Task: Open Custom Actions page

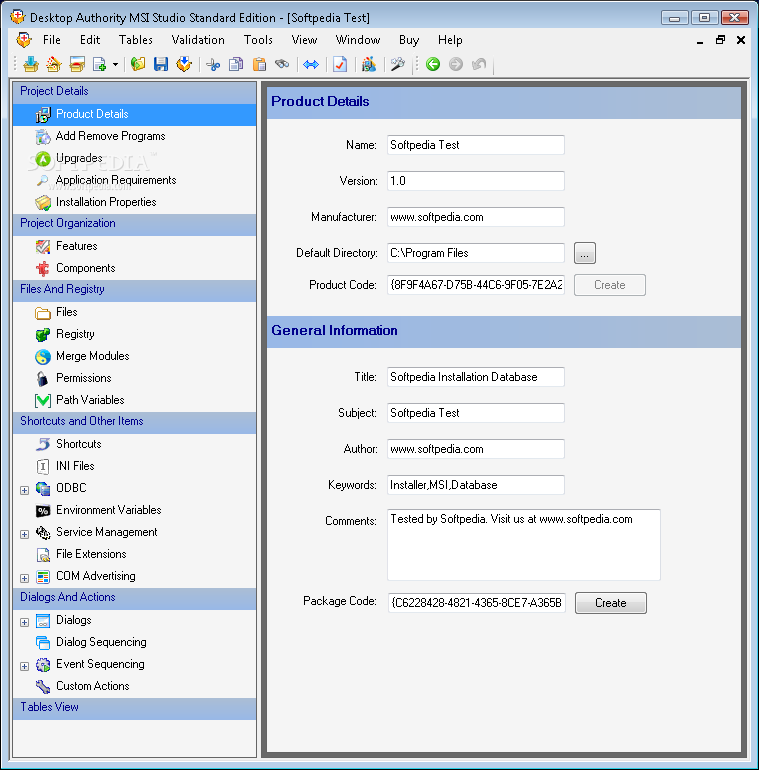Action: tap(93, 686)
